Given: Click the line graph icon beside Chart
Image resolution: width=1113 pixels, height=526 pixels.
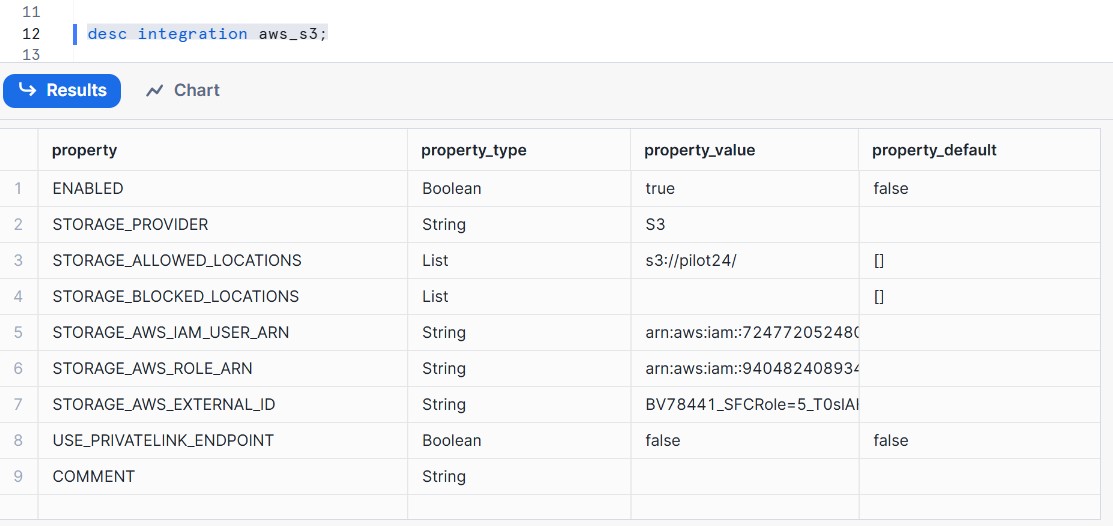Looking at the screenshot, I should click(154, 90).
